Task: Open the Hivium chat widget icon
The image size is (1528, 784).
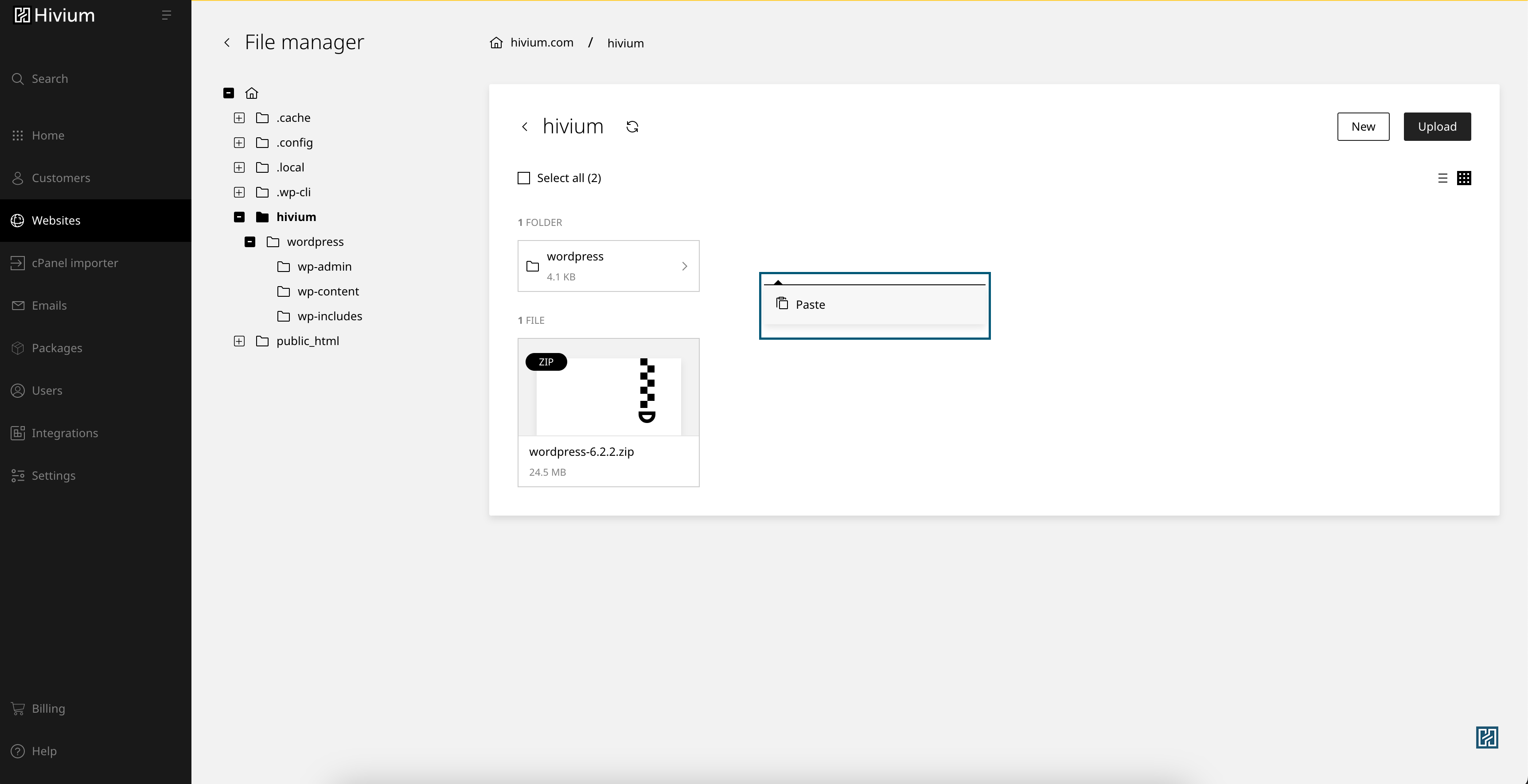Action: [1487, 738]
